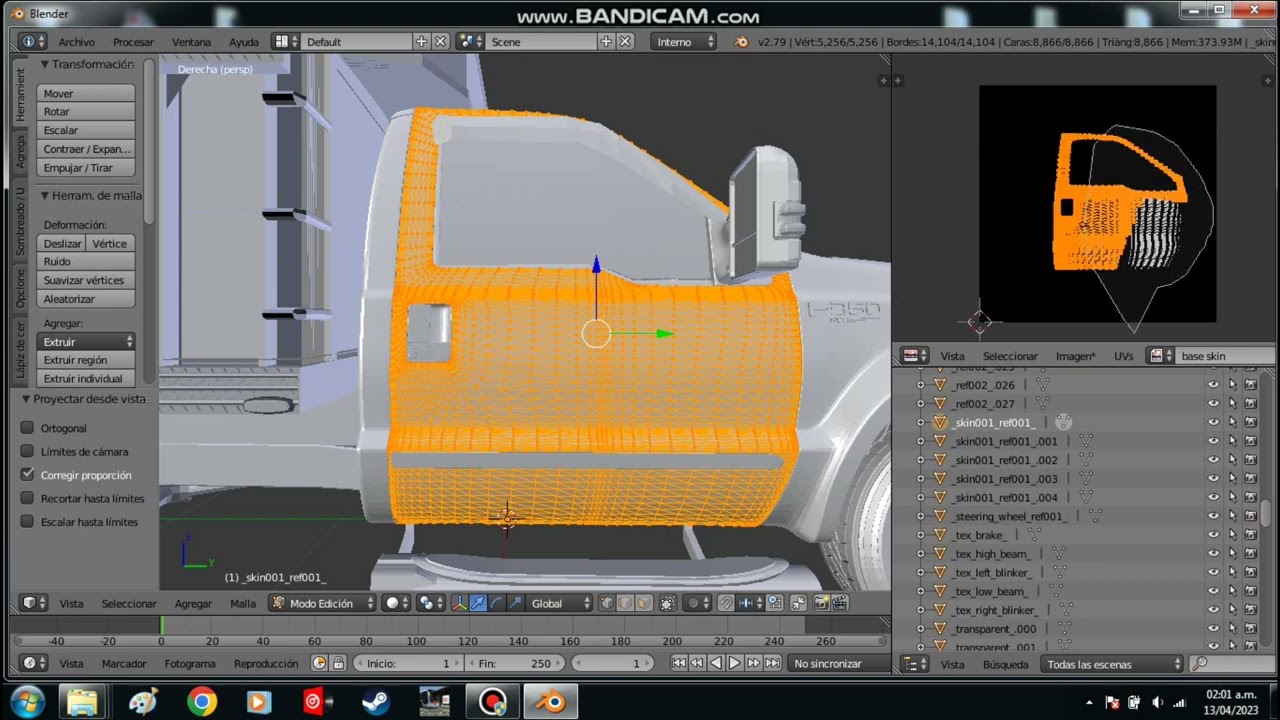The height and width of the screenshot is (720, 1280).
Task: Open the screen layout browser icon
Action: coord(285,41)
